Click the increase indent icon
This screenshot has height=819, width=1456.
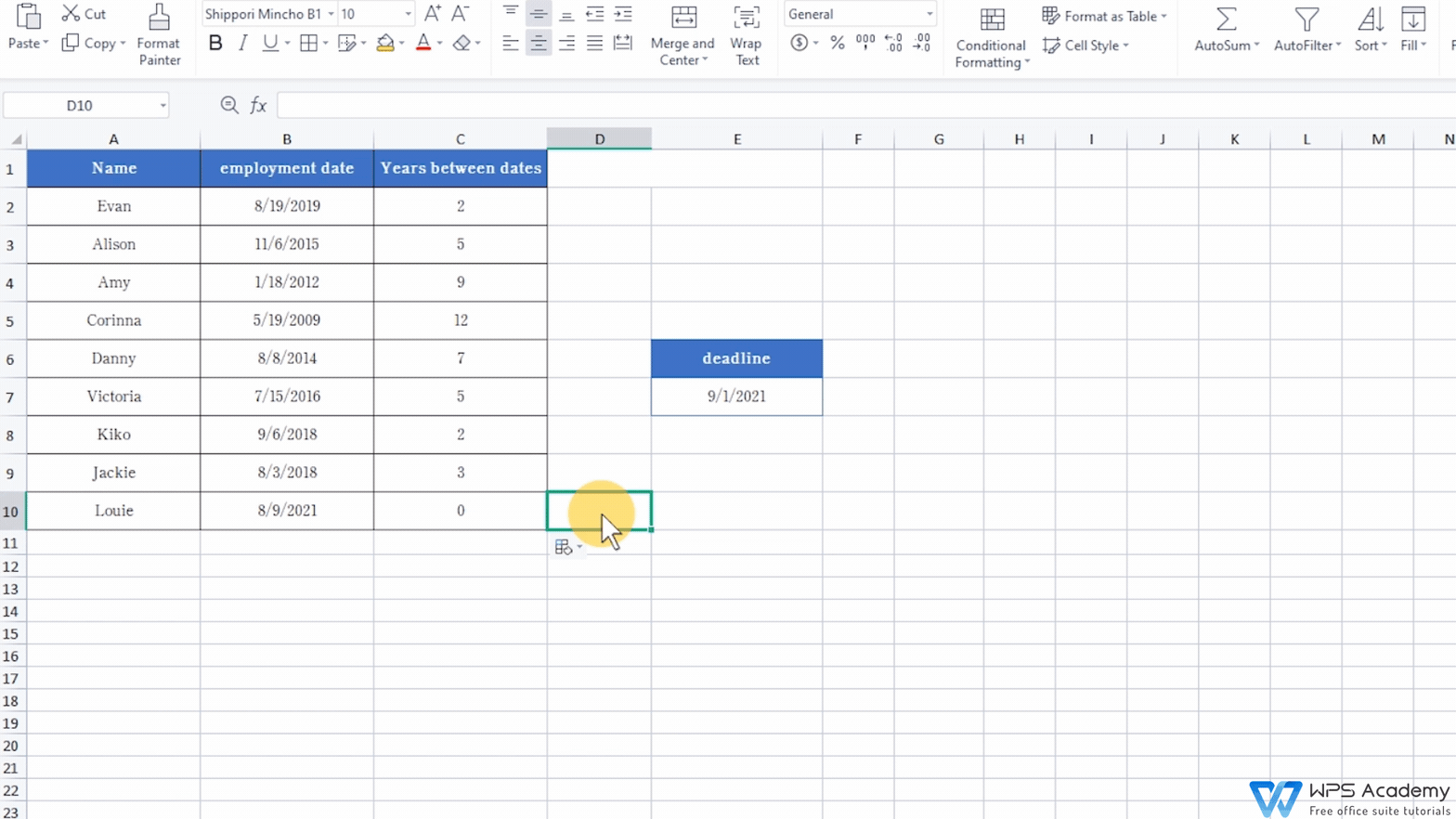[x=623, y=14]
